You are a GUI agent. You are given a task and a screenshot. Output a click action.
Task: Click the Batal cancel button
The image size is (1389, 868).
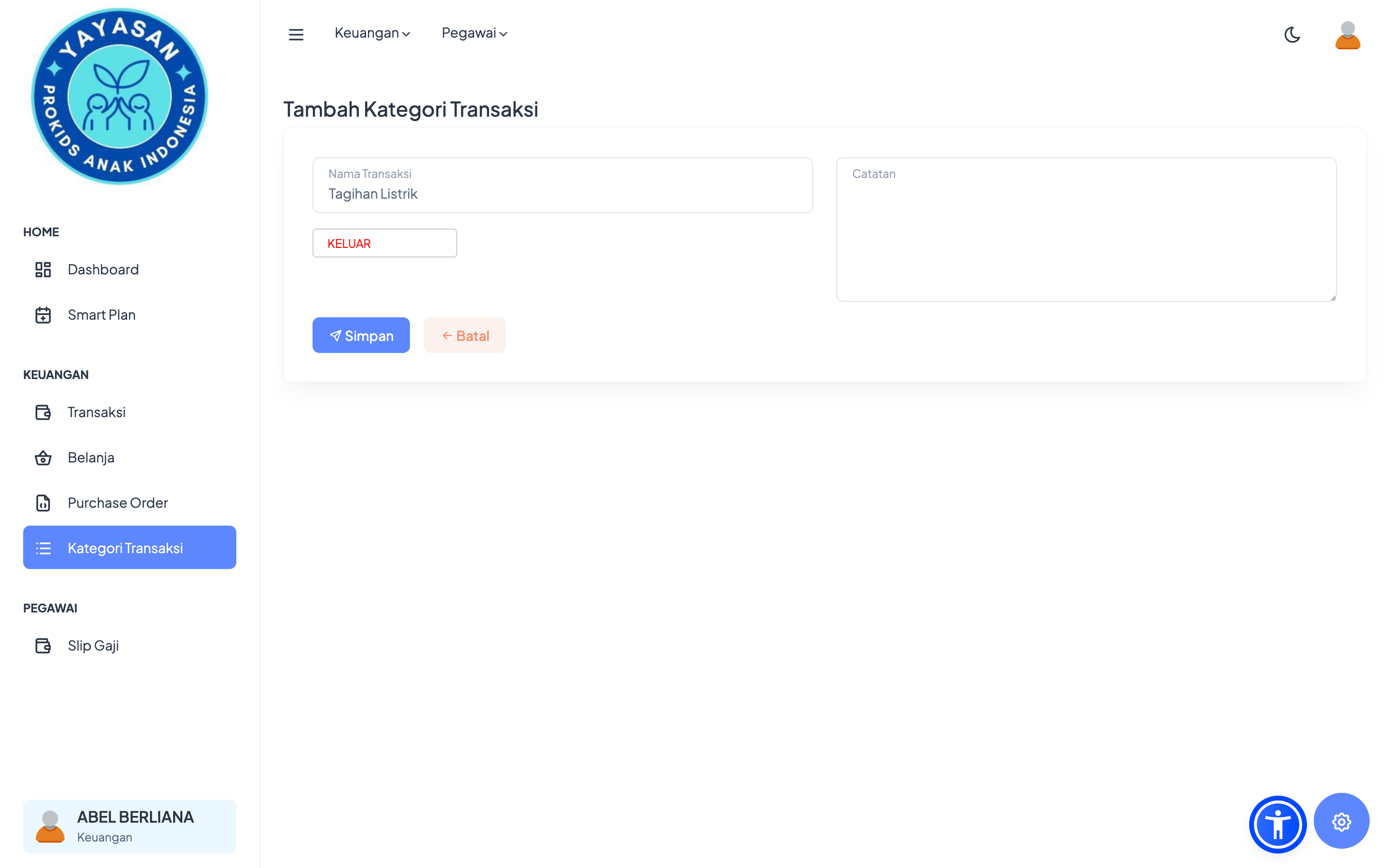point(465,336)
